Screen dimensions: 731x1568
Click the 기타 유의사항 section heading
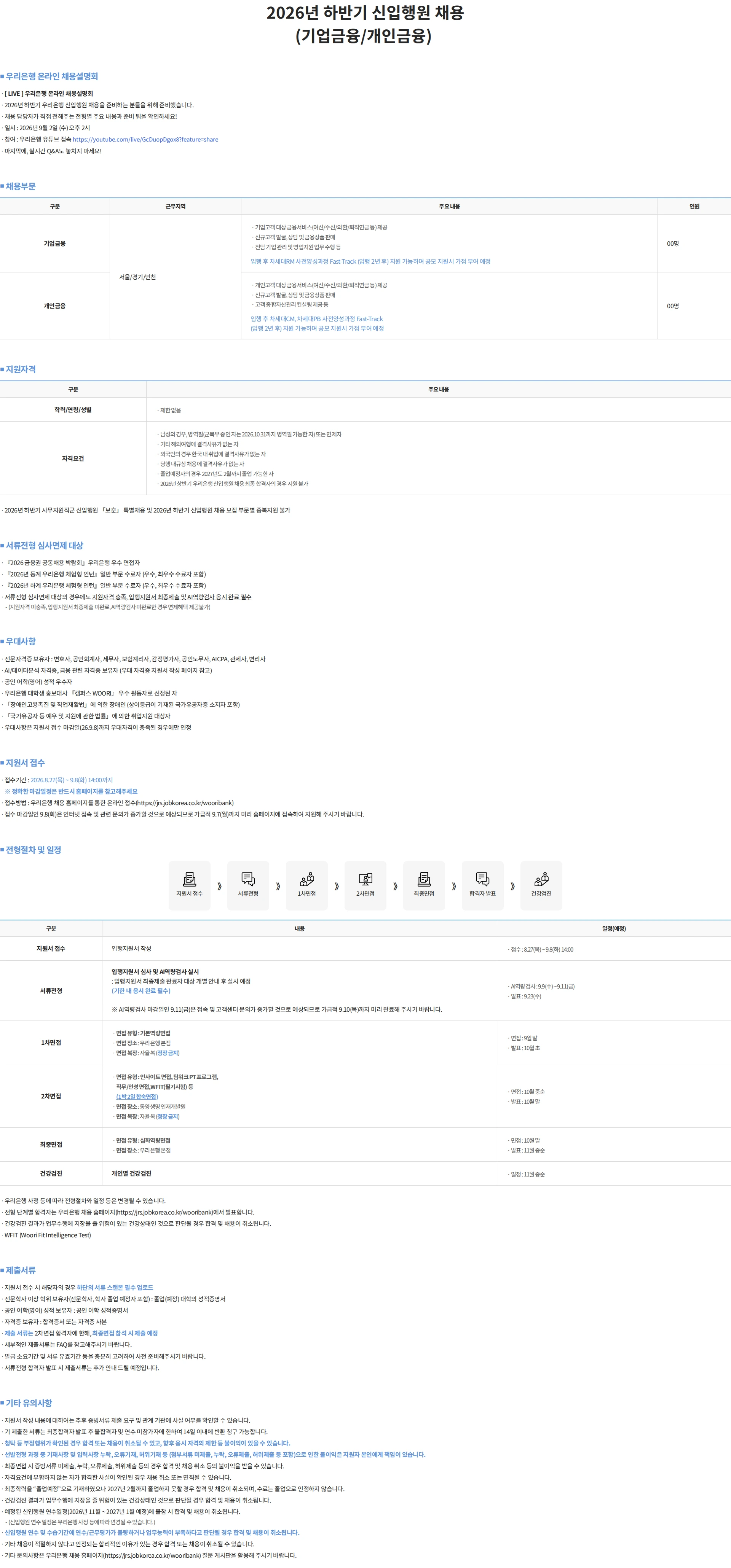pos(29,1403)
